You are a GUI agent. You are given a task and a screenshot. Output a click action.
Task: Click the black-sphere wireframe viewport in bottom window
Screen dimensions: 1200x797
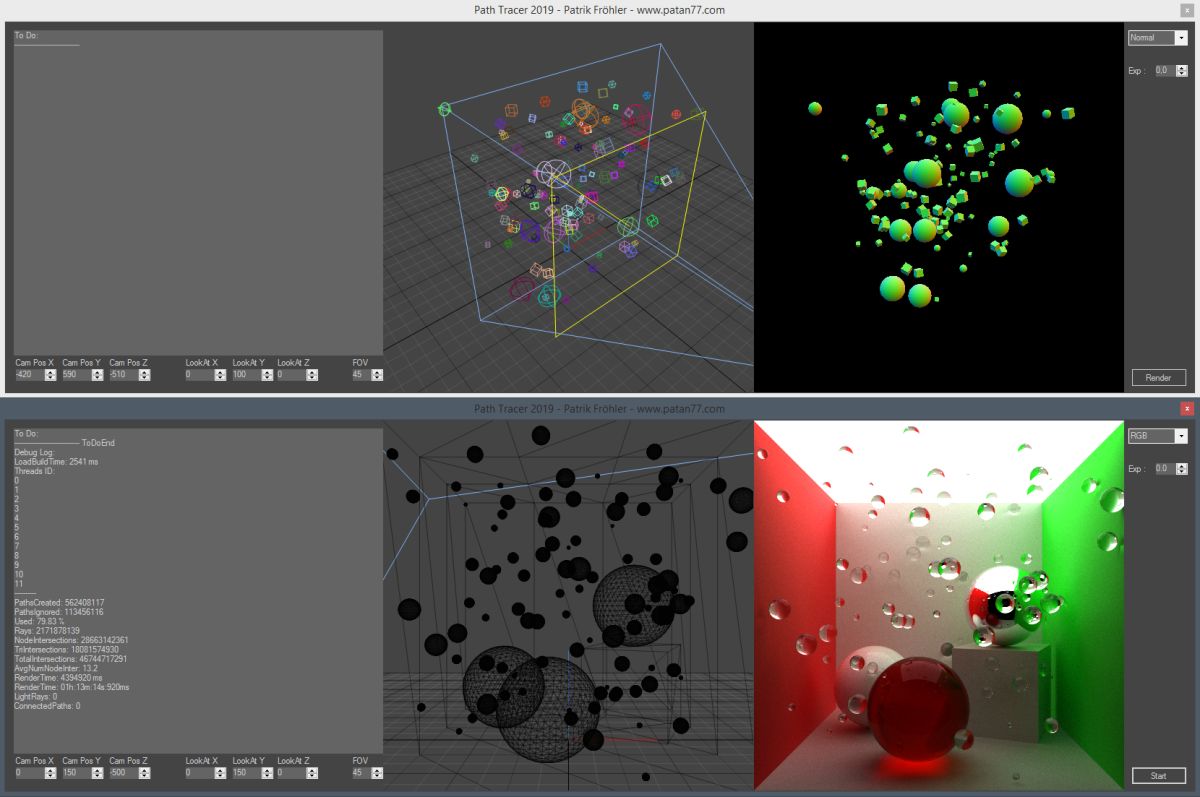coord(568,605)
